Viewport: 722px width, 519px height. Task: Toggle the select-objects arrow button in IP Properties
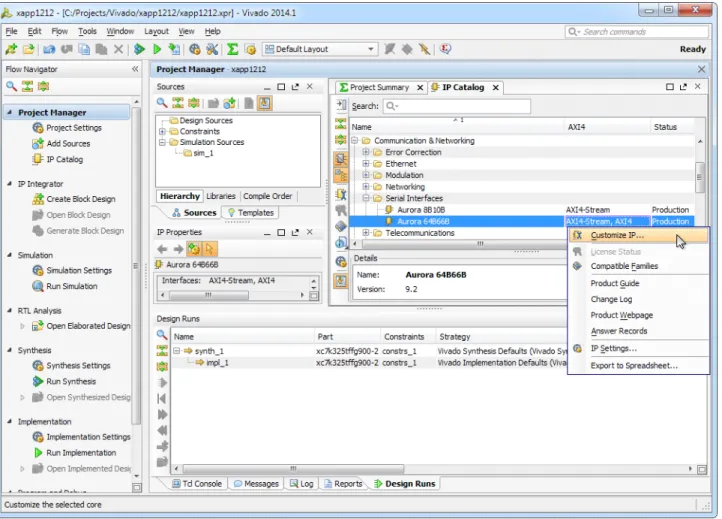tap(210, 249)
